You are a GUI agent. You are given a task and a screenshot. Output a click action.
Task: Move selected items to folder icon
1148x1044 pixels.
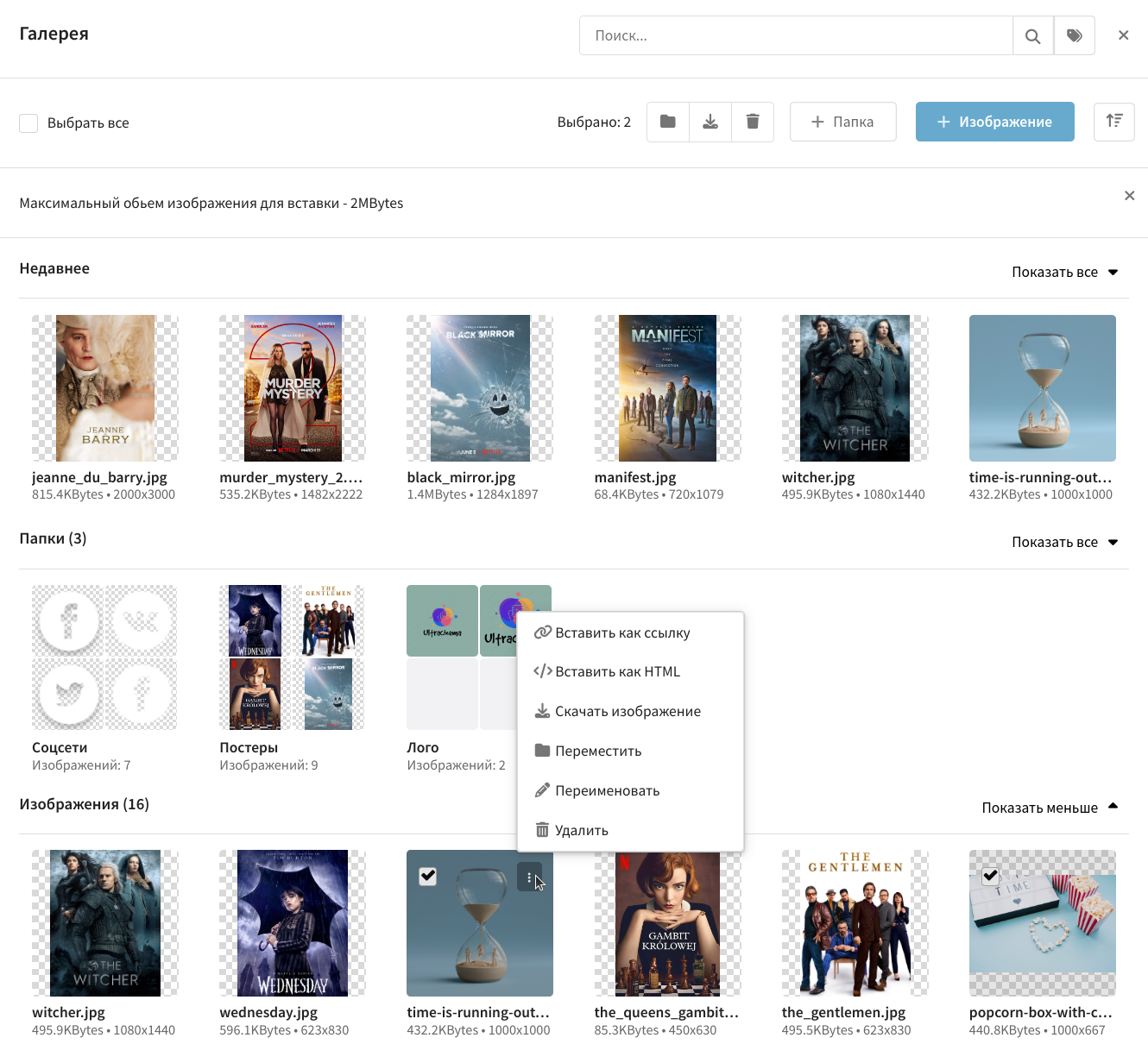668,122
